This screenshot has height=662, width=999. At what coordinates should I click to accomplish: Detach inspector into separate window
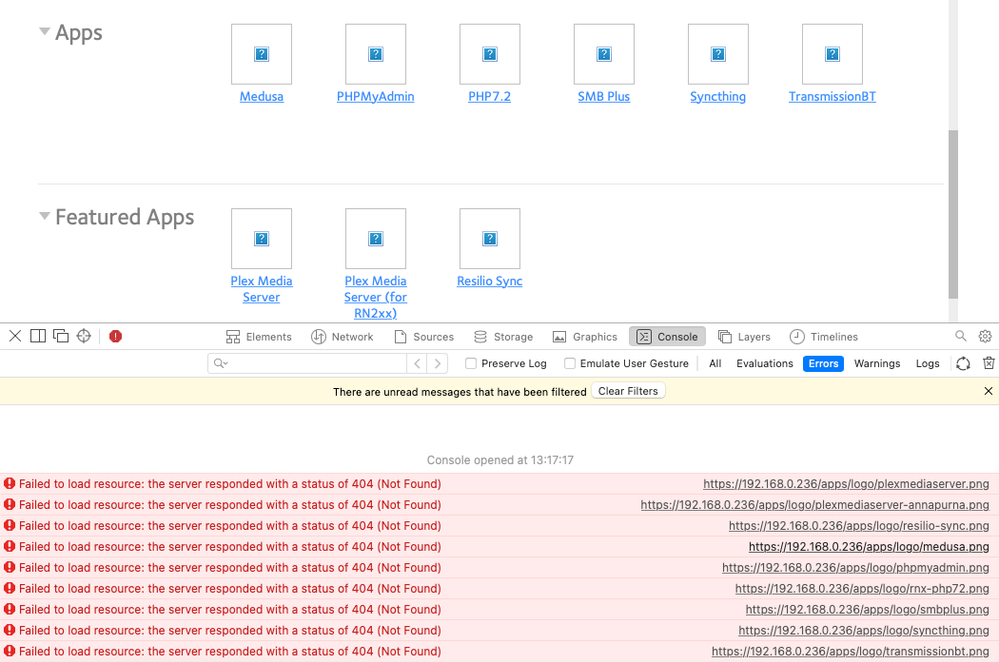coord(61,336)
